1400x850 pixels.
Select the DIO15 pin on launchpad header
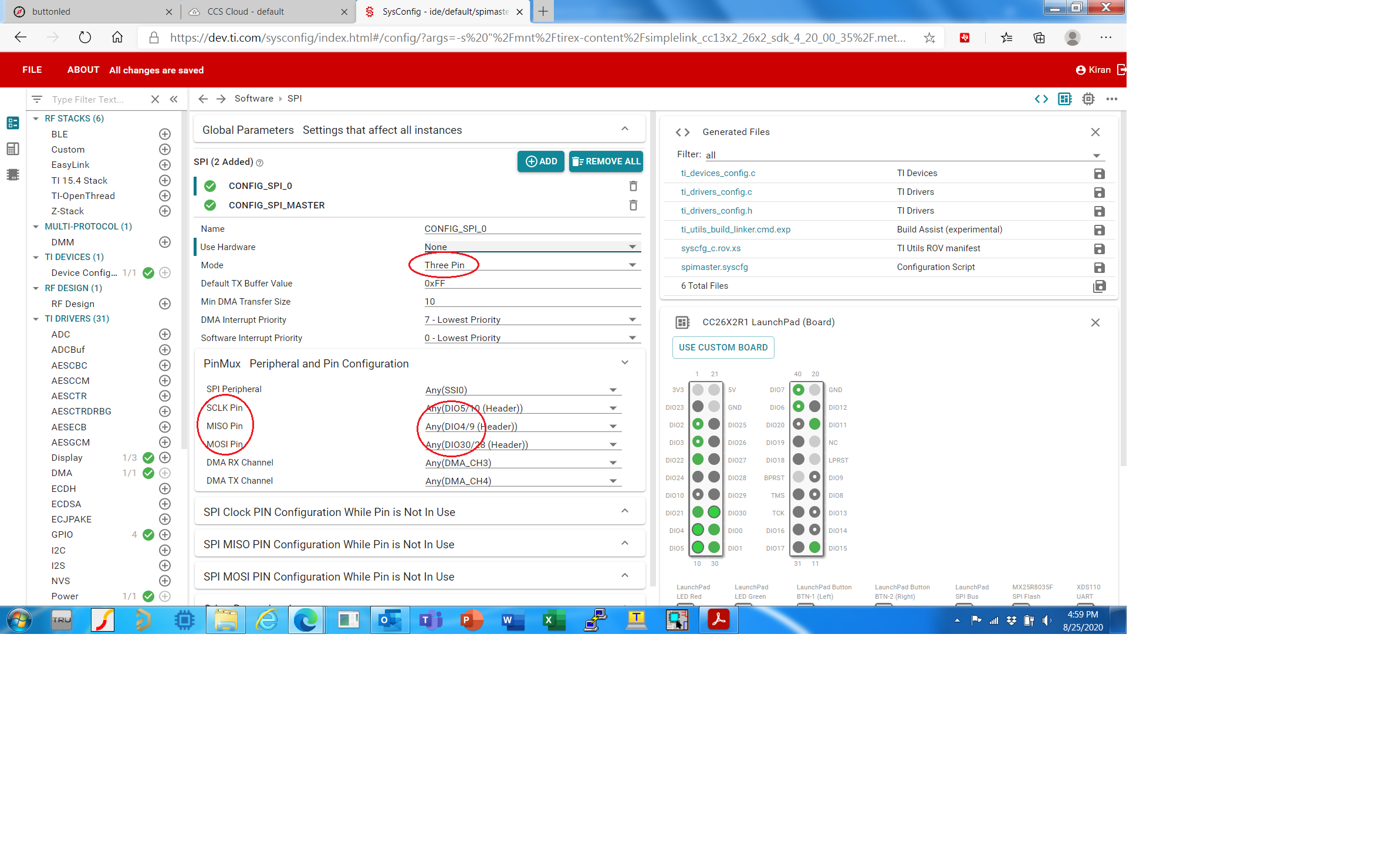pos(814,548)
